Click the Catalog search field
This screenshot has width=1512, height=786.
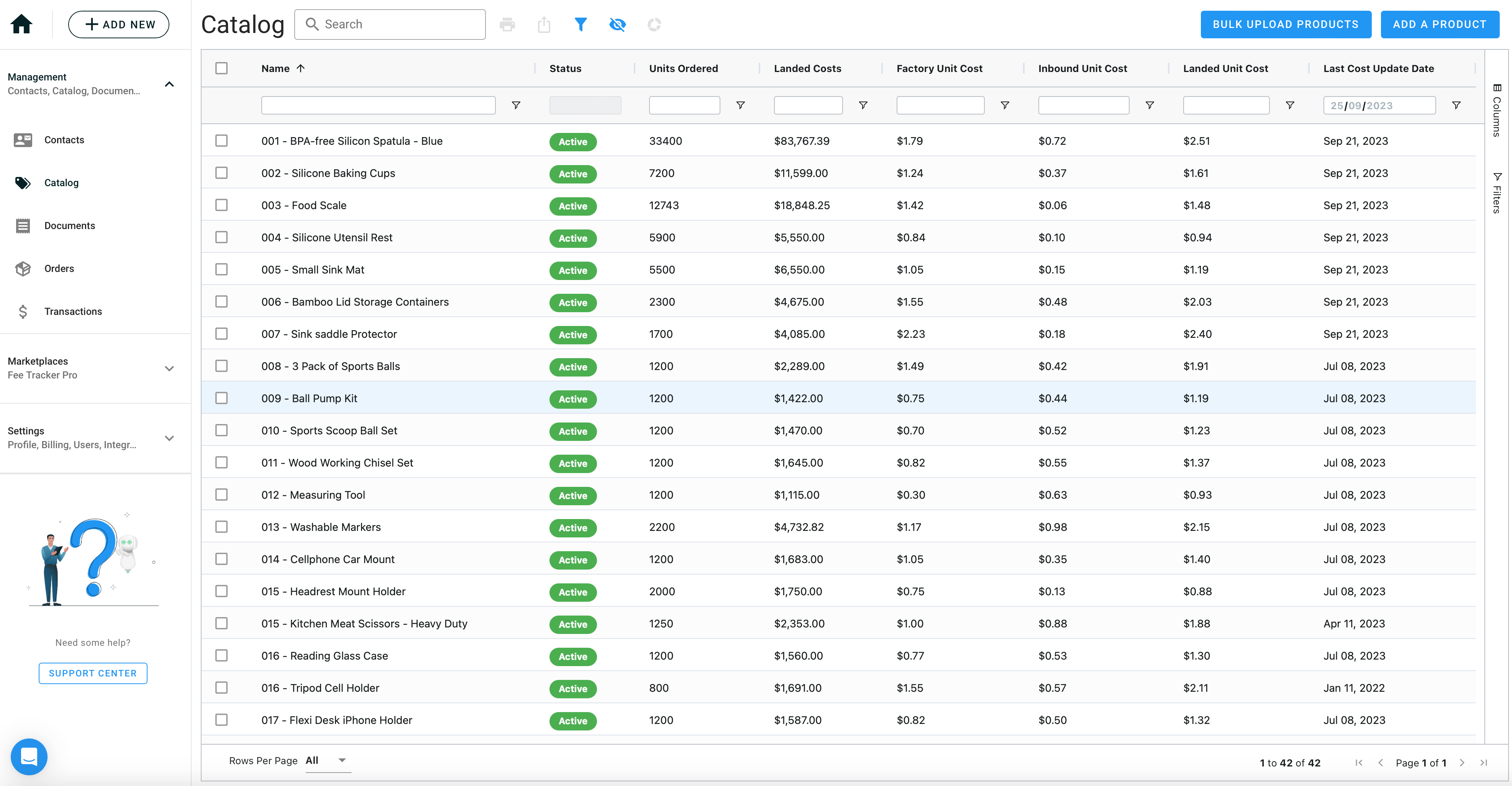tap(390, 24)
